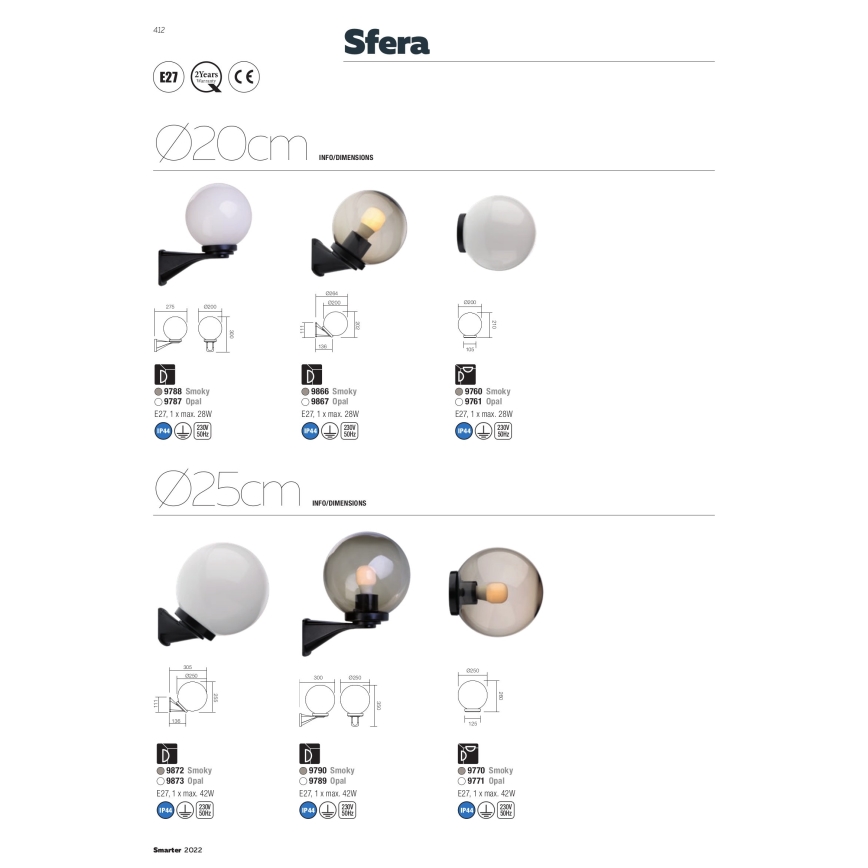Viewport: 868px width, 868px height.
Task: Click INFO/DIMENSIONS label next to Ø25cm
Action: click(340, 503)
